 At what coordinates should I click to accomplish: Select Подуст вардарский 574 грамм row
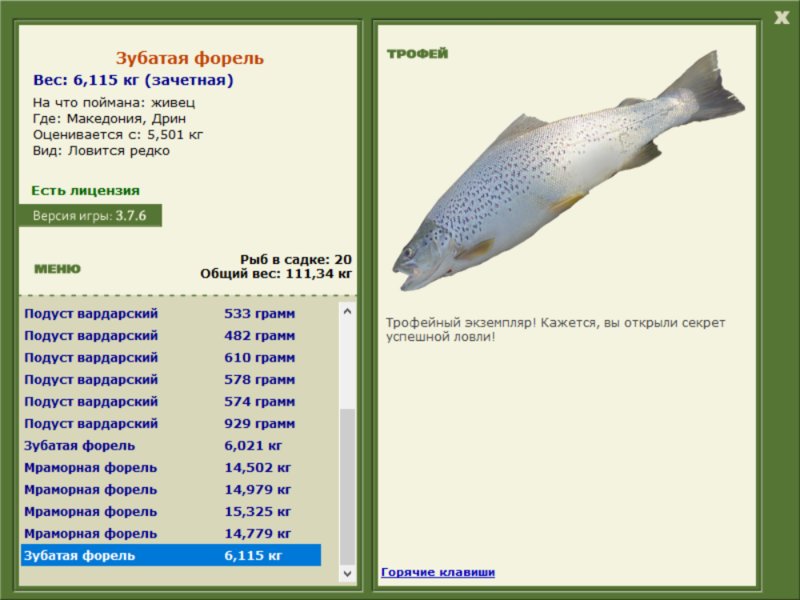coord(171,401)
